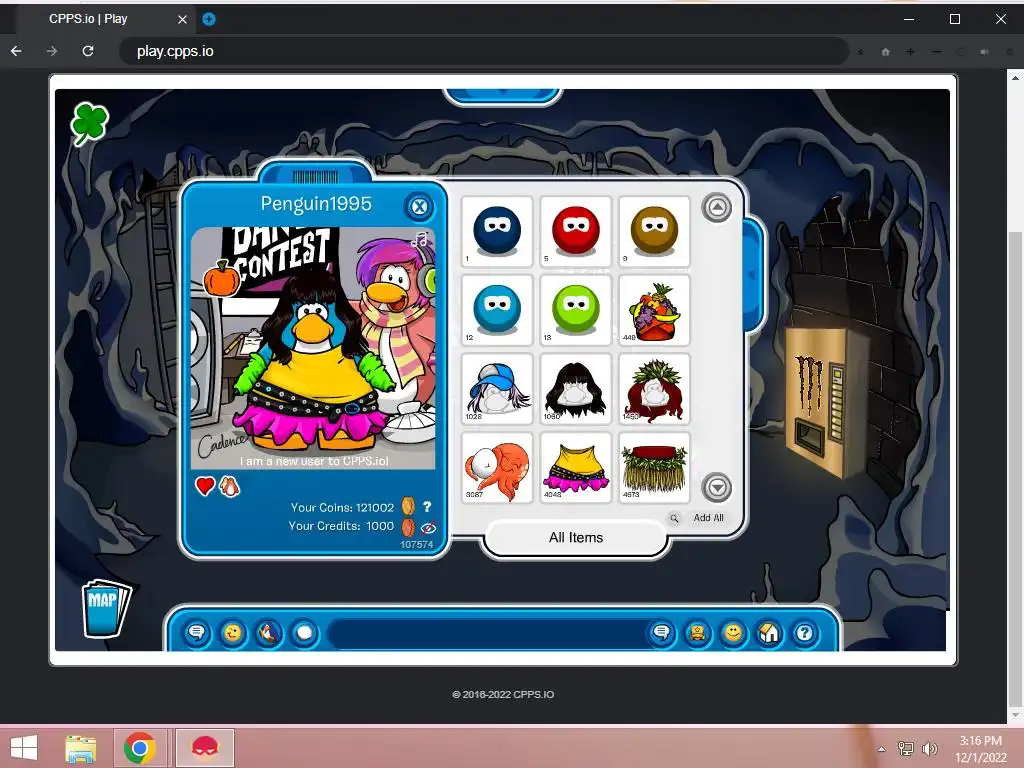Close the Penguin1995 player card

pyautogui.click(x=419, y=207)
